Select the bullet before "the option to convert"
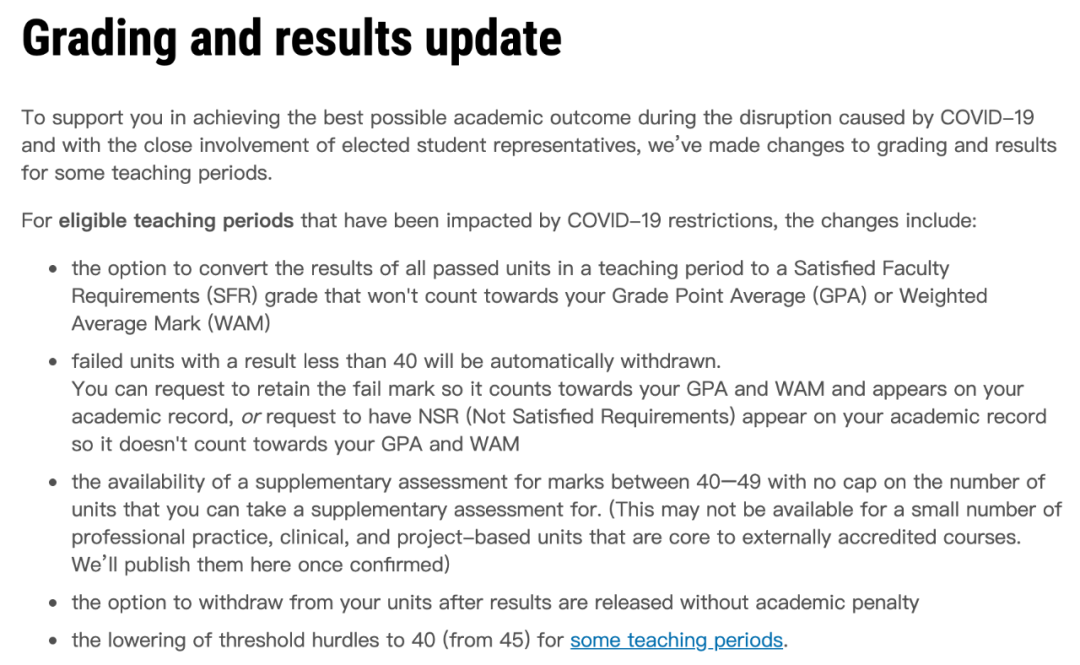Screen dimensions: 1080x665 [x=53, y=269]
